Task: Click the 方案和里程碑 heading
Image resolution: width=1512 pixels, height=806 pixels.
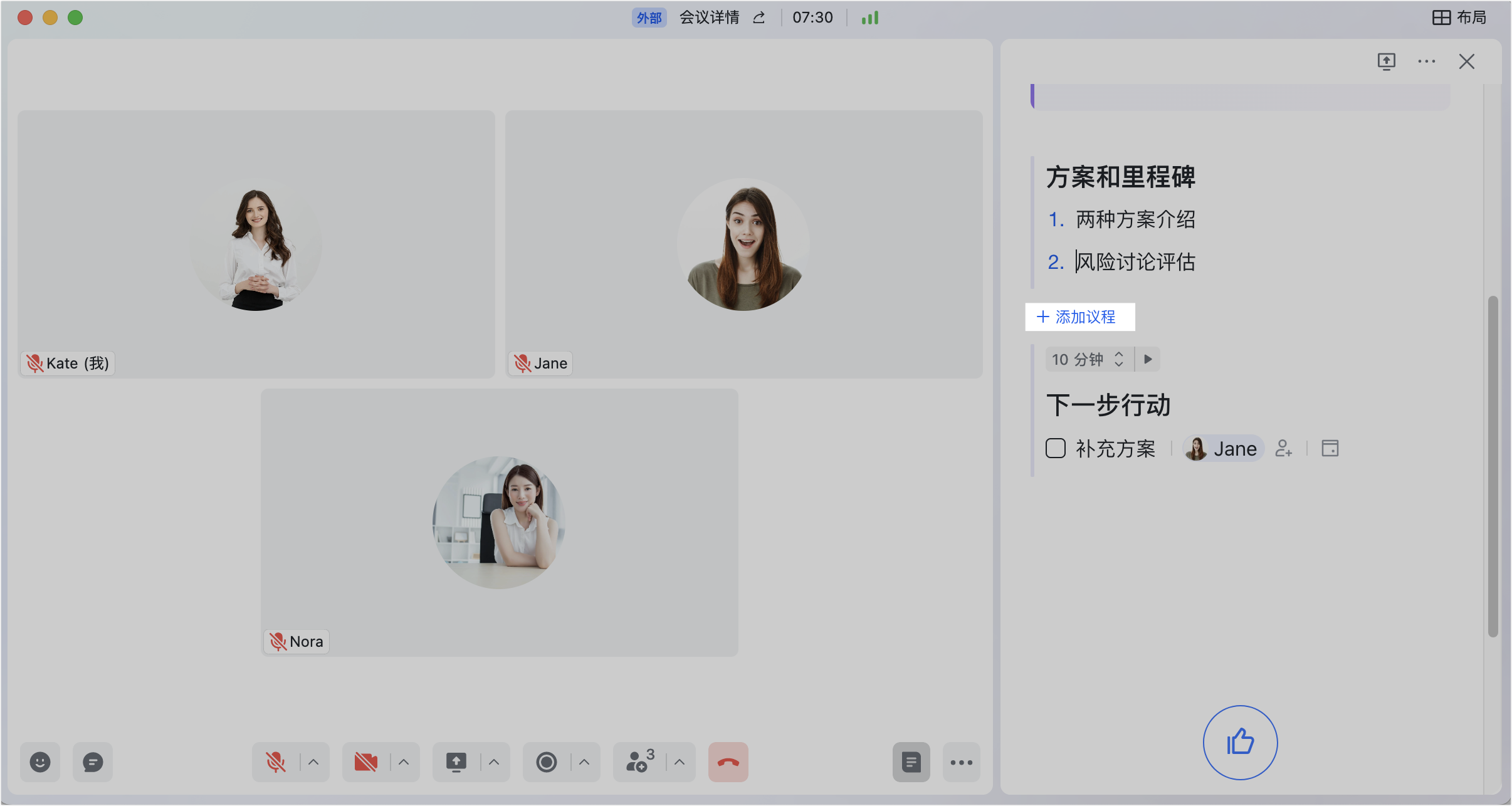Action: (1121, 177)
